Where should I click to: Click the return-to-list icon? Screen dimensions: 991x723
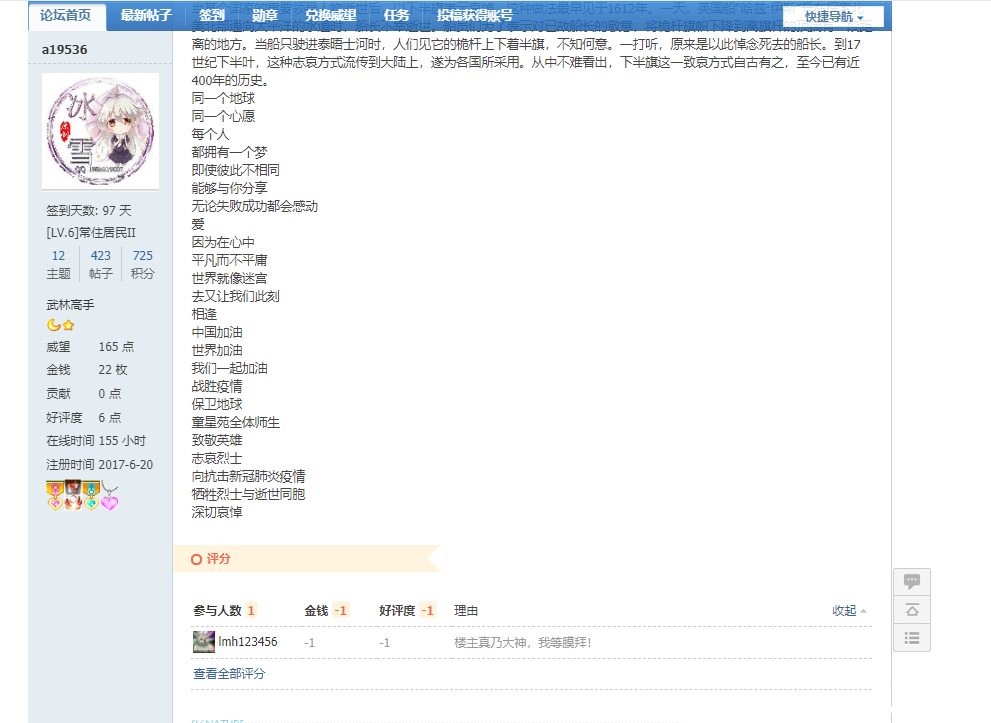(912, 638)
